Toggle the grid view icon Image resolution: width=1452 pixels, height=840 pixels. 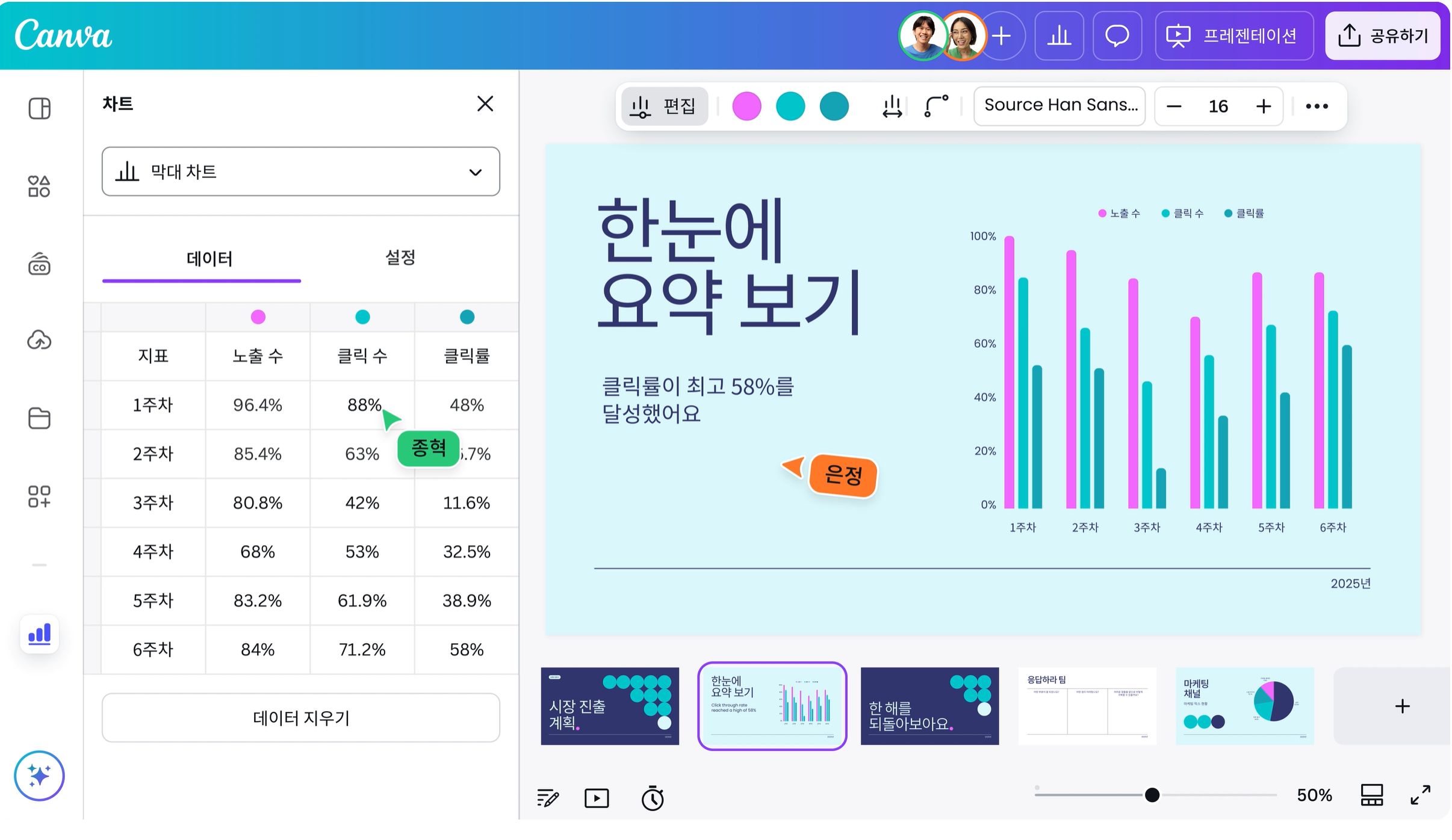(1371, 795)
